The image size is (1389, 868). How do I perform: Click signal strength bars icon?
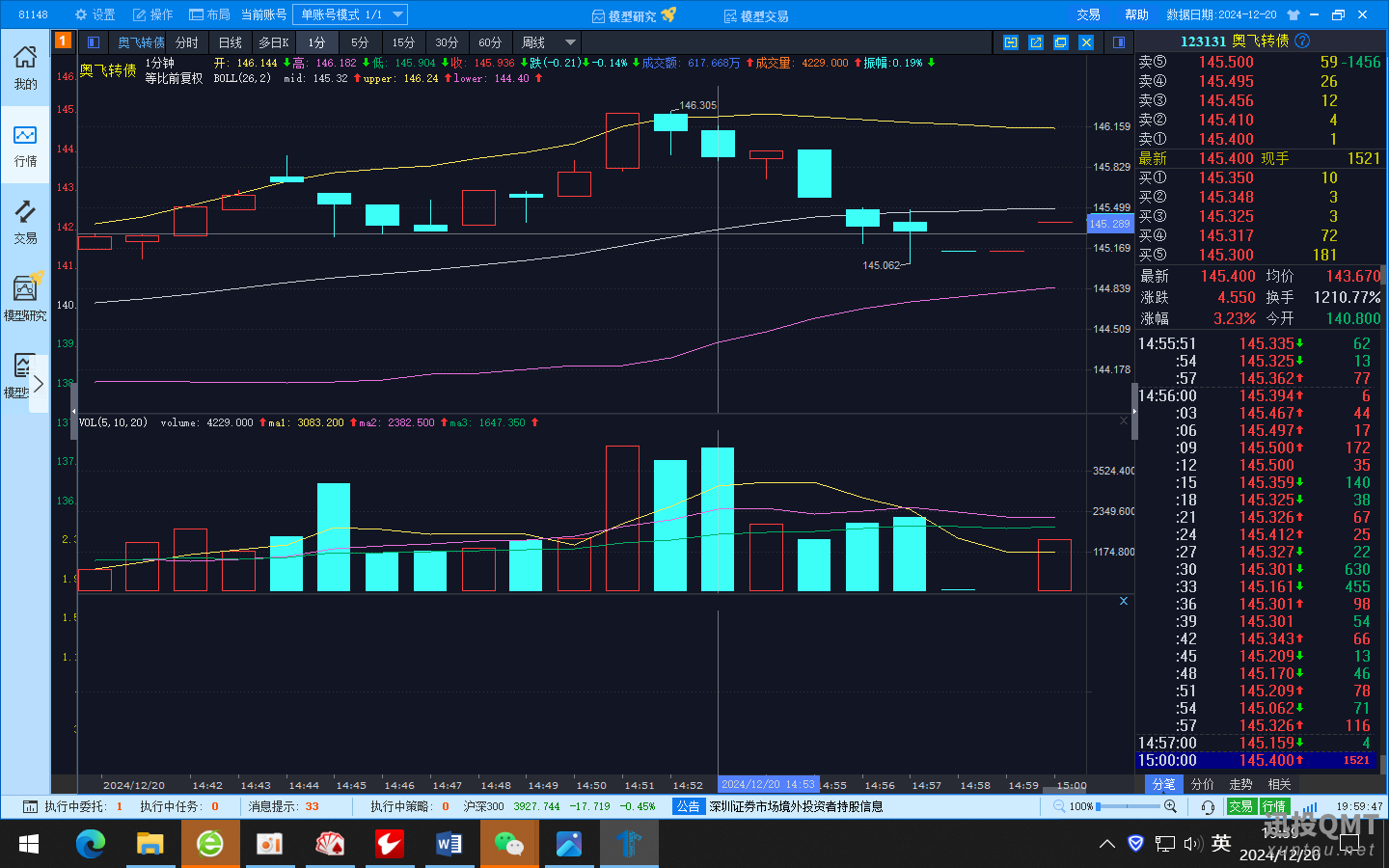click(x=1308, y=807)
